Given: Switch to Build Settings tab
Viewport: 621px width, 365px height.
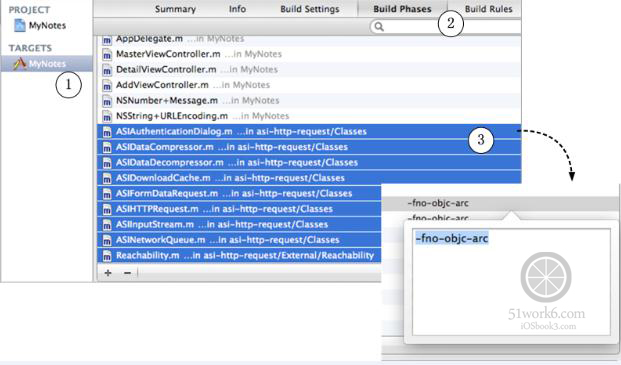Looking at the screenshot, I should click(310, 9).
